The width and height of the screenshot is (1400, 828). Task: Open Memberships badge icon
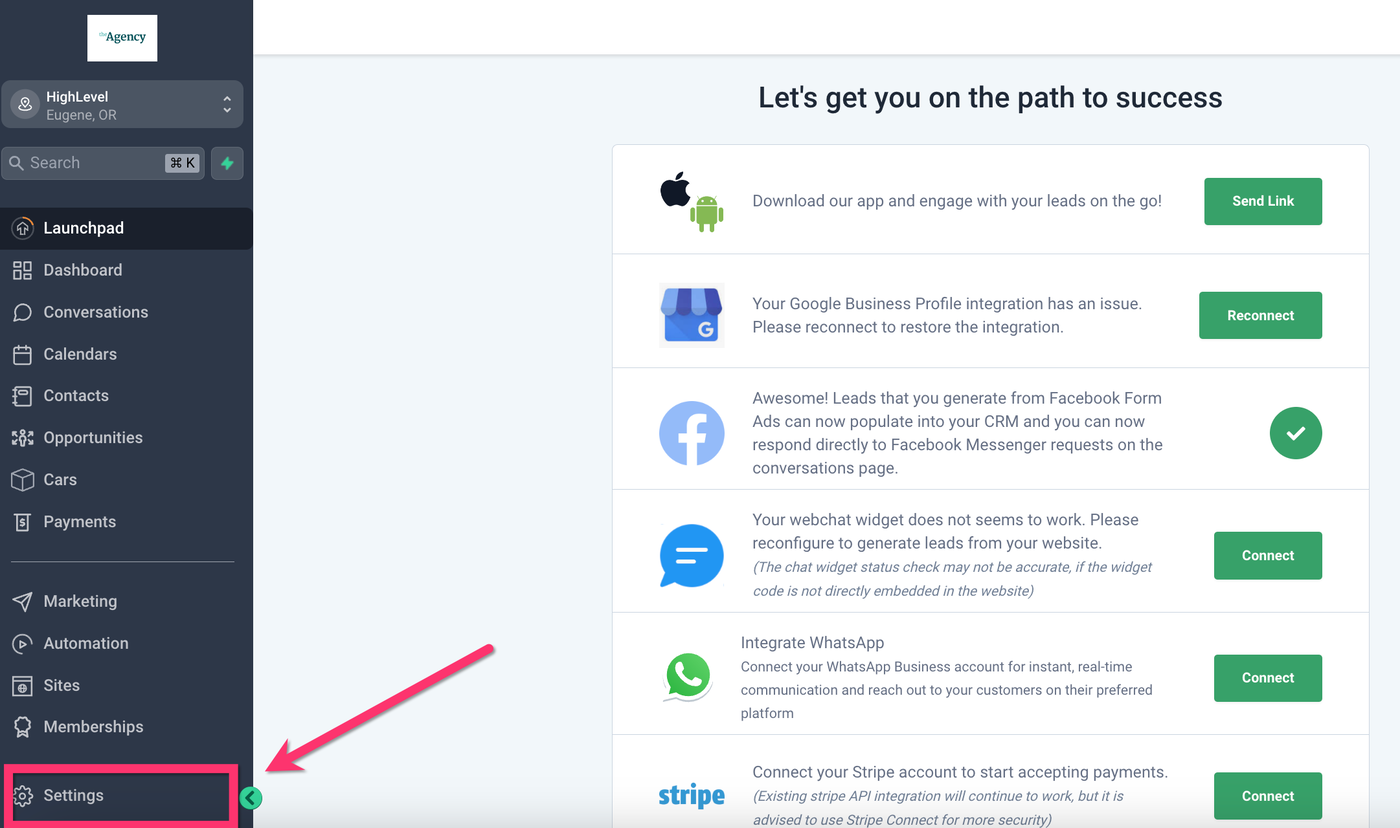click(22, 727)
